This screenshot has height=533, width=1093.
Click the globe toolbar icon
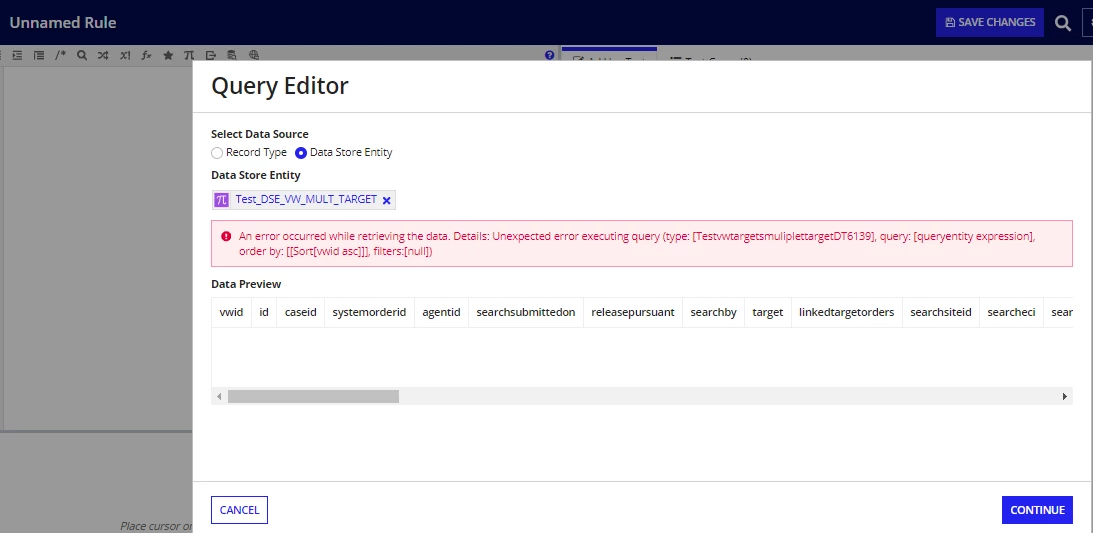[x=254, y=55]
